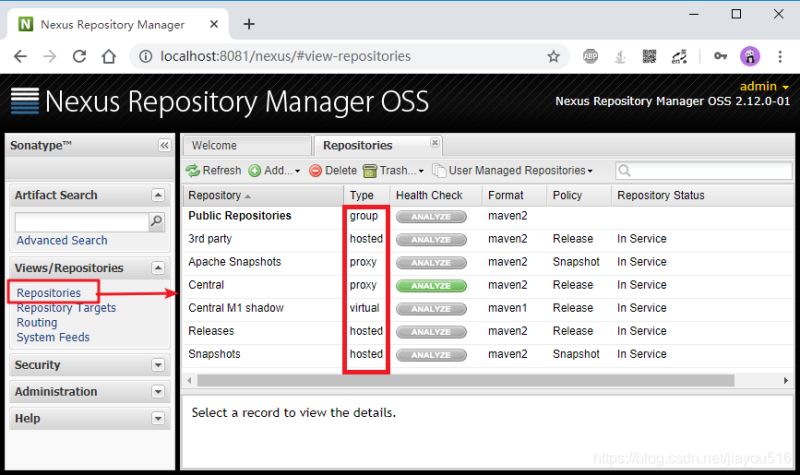Click Analyze for Releases repository
This screenshot has width=800, height=475.
431,332
